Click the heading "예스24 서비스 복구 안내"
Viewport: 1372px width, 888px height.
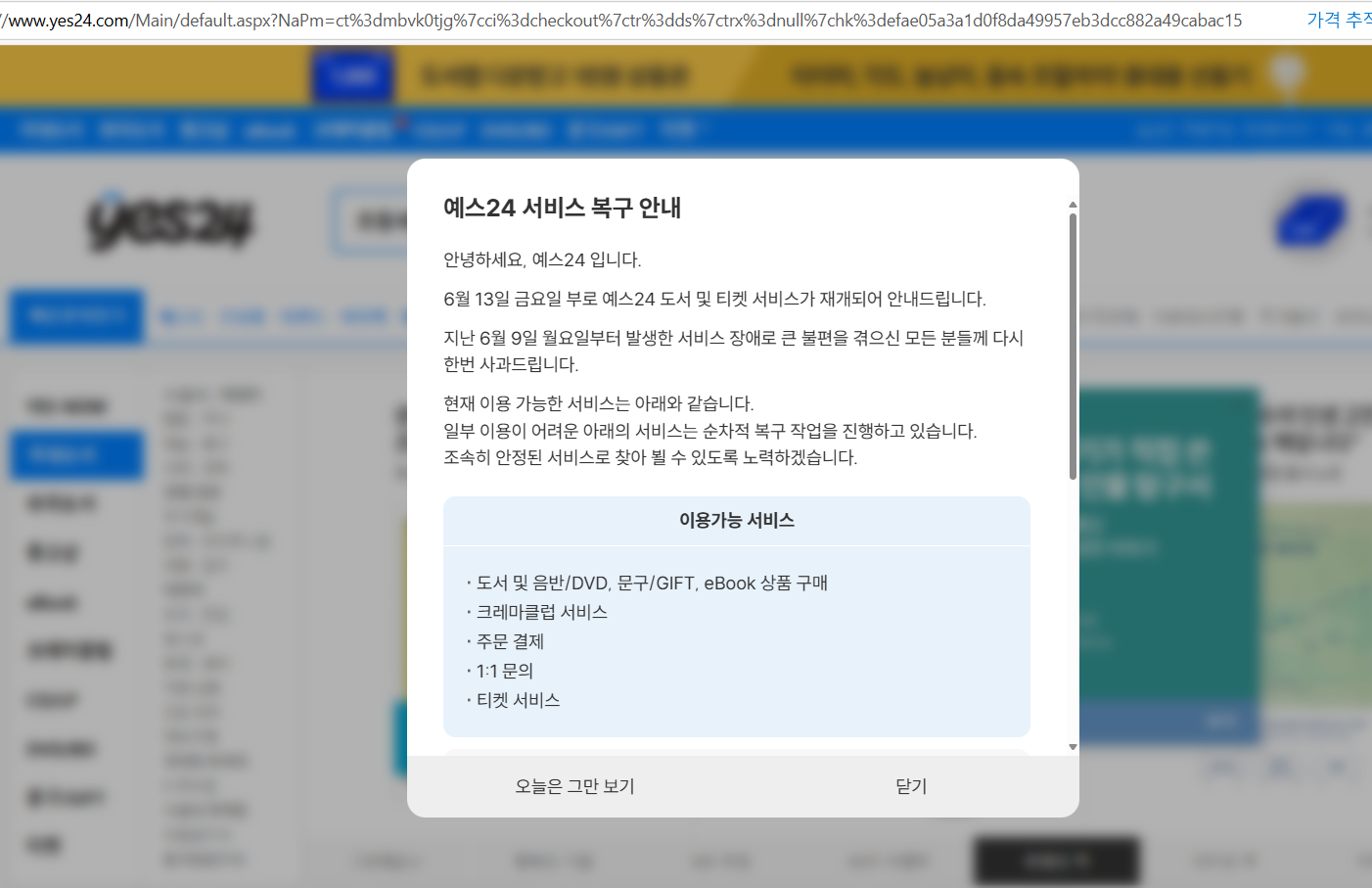coord(562,208)
